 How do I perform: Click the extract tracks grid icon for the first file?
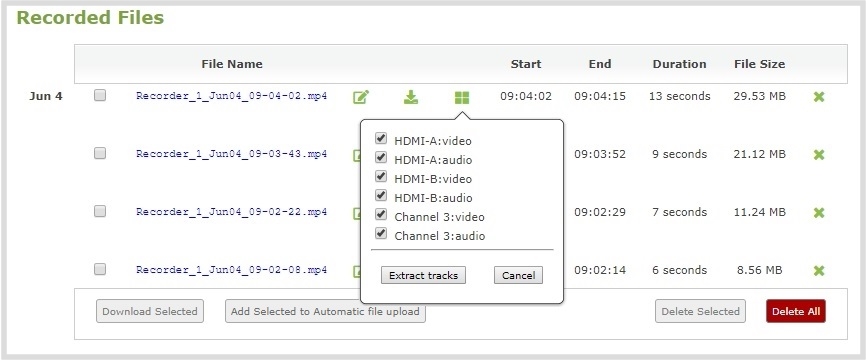click(462, 98)
